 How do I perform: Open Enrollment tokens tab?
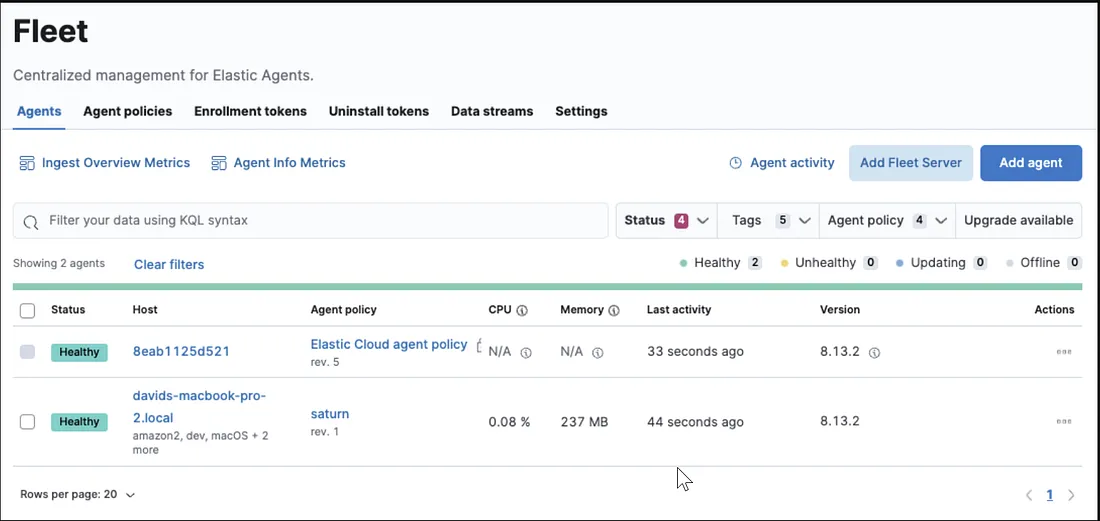pos(250,111)
